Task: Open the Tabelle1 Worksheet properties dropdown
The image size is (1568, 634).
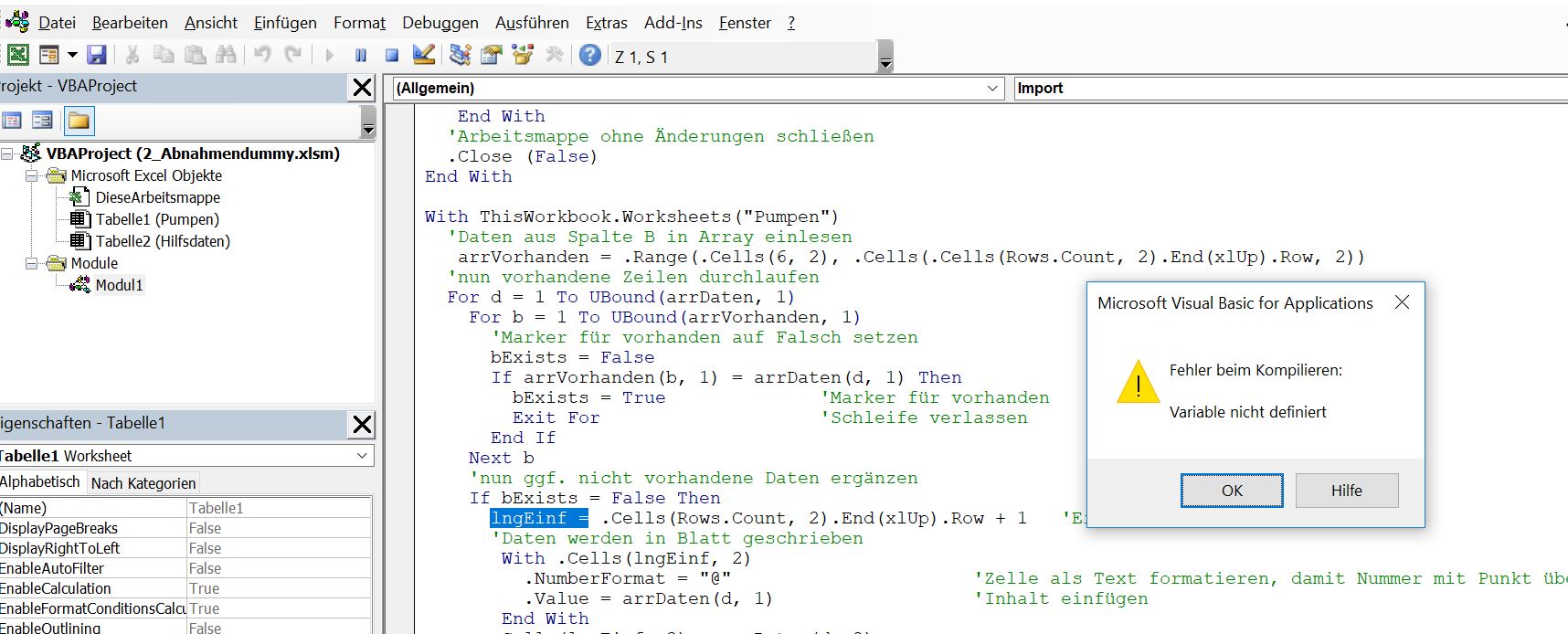Action: point(362,456)
